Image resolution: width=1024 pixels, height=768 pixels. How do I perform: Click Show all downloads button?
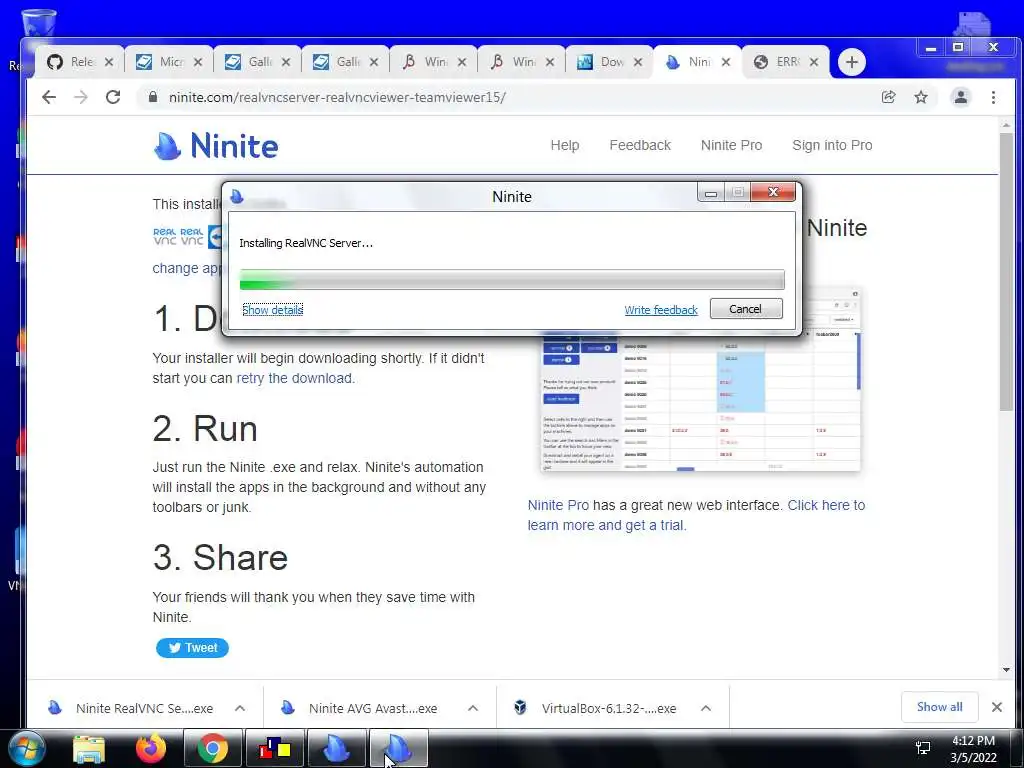pos(939,707)
